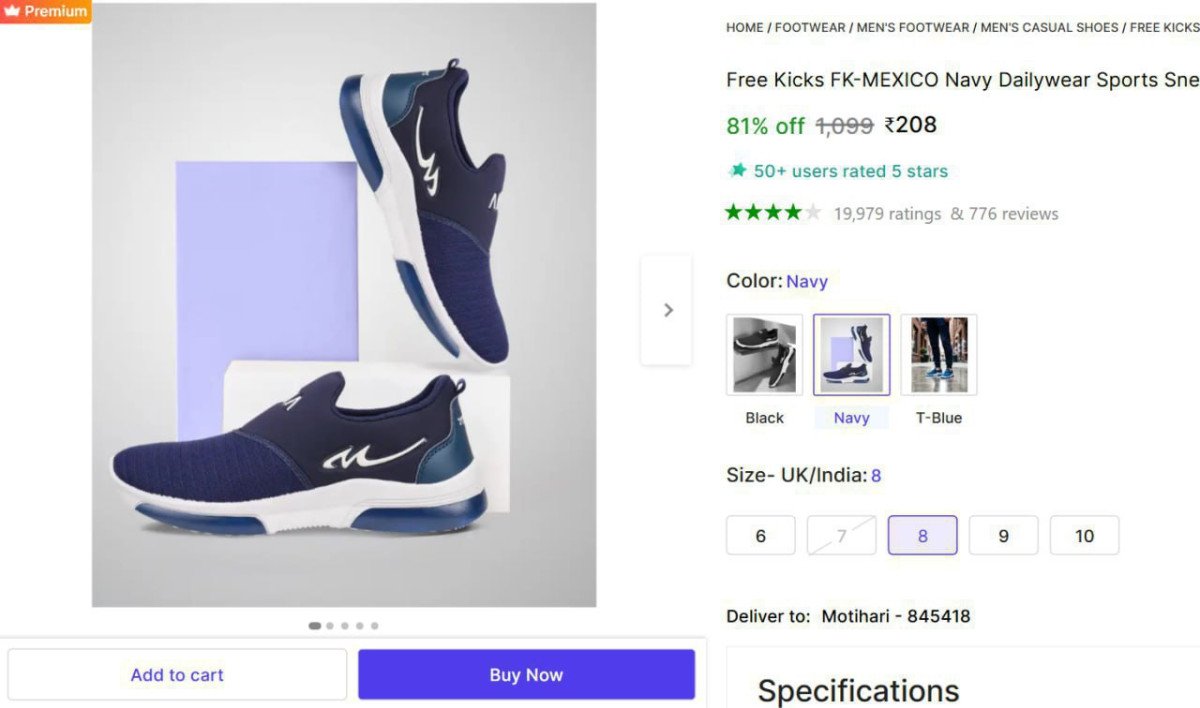Select size 10

pos(1084,536)
